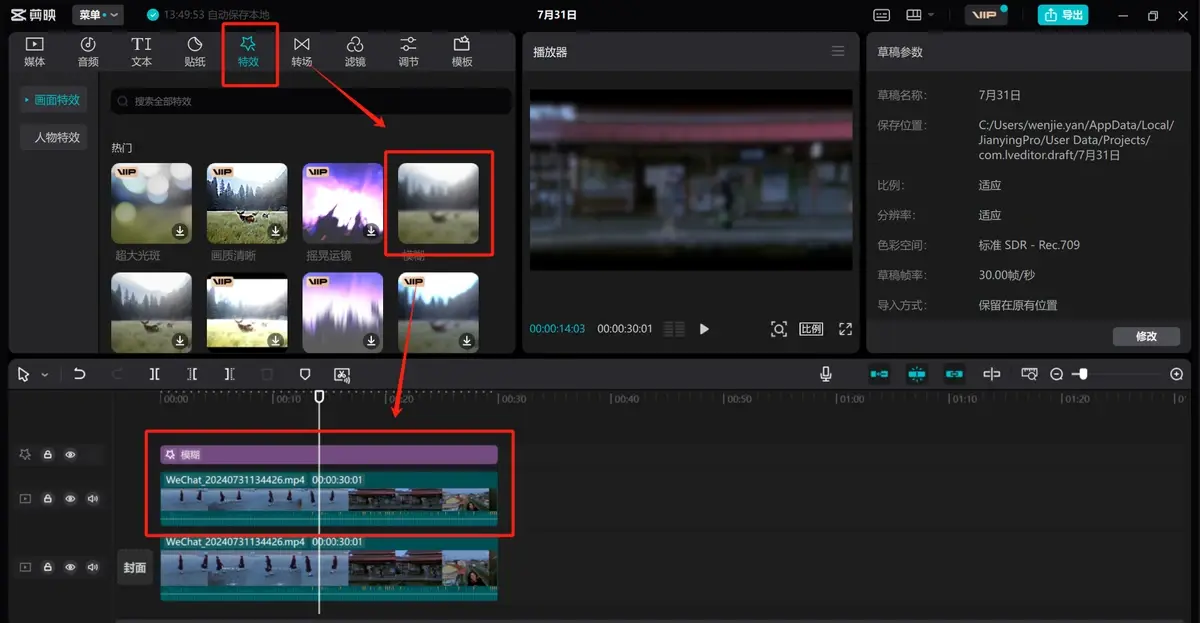This screenshot has height=623, width=1200.
Task: Click the 导出 export button
Action: pos(1062,15)
